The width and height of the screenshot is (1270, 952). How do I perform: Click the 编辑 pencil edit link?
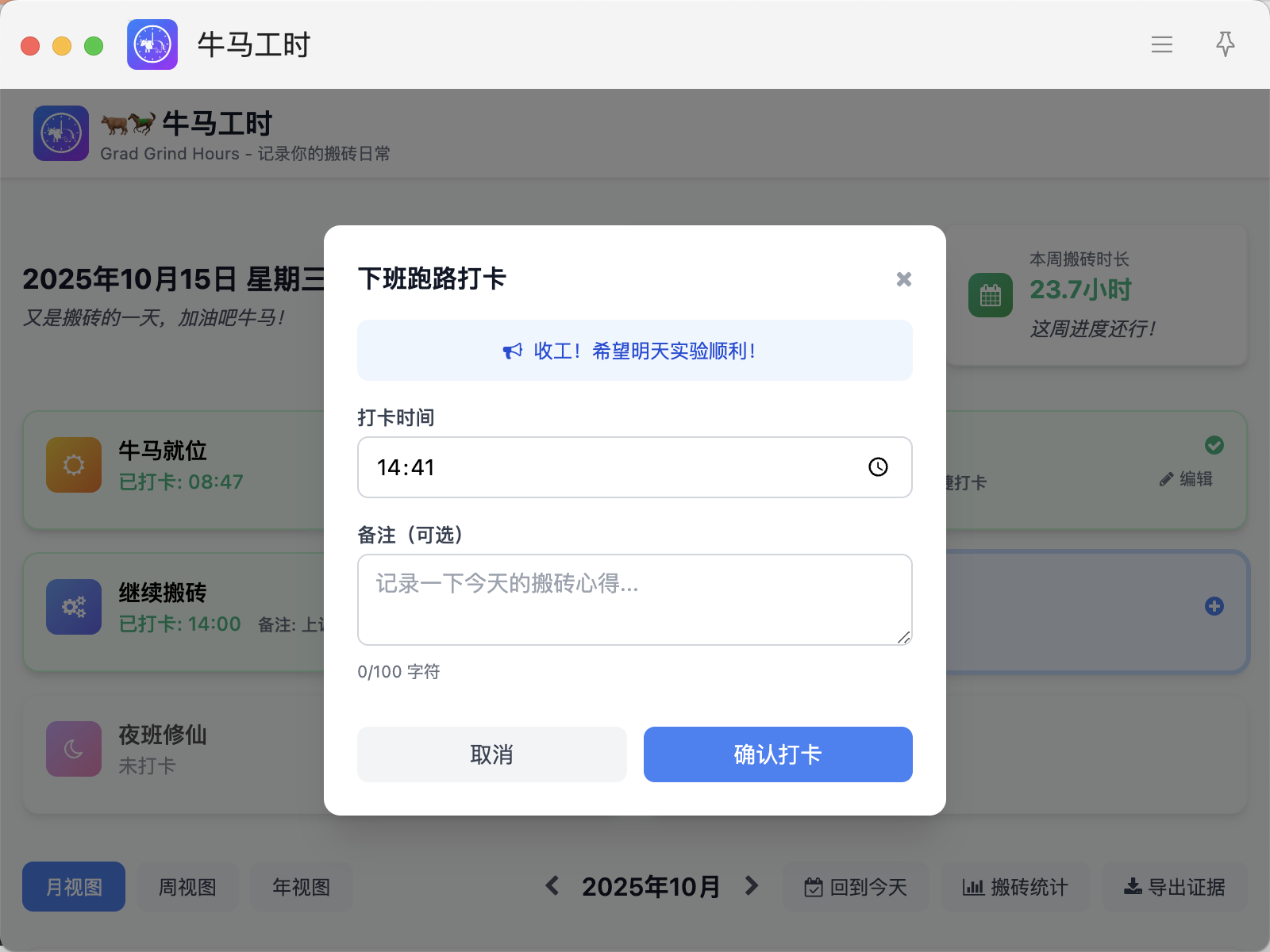pos(1186,479)
